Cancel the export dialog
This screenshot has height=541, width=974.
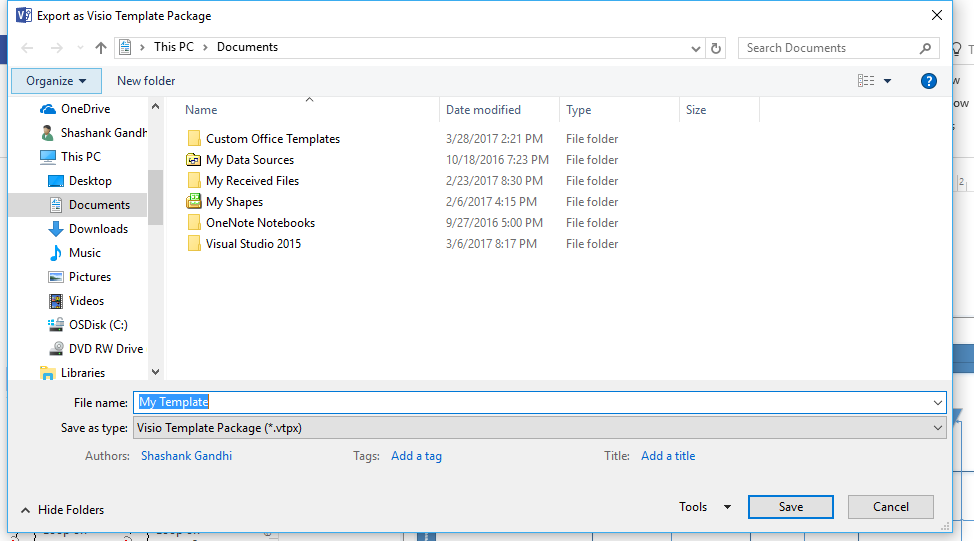[891, 507]
